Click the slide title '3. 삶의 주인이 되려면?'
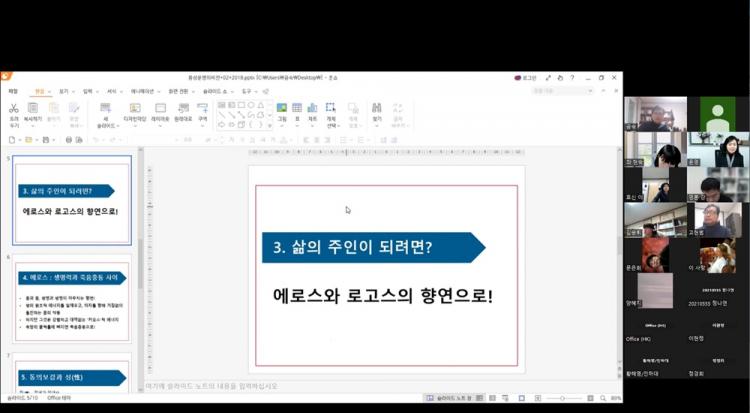Image resolution: width=750 pixels, height=413 pixels. 372,247
